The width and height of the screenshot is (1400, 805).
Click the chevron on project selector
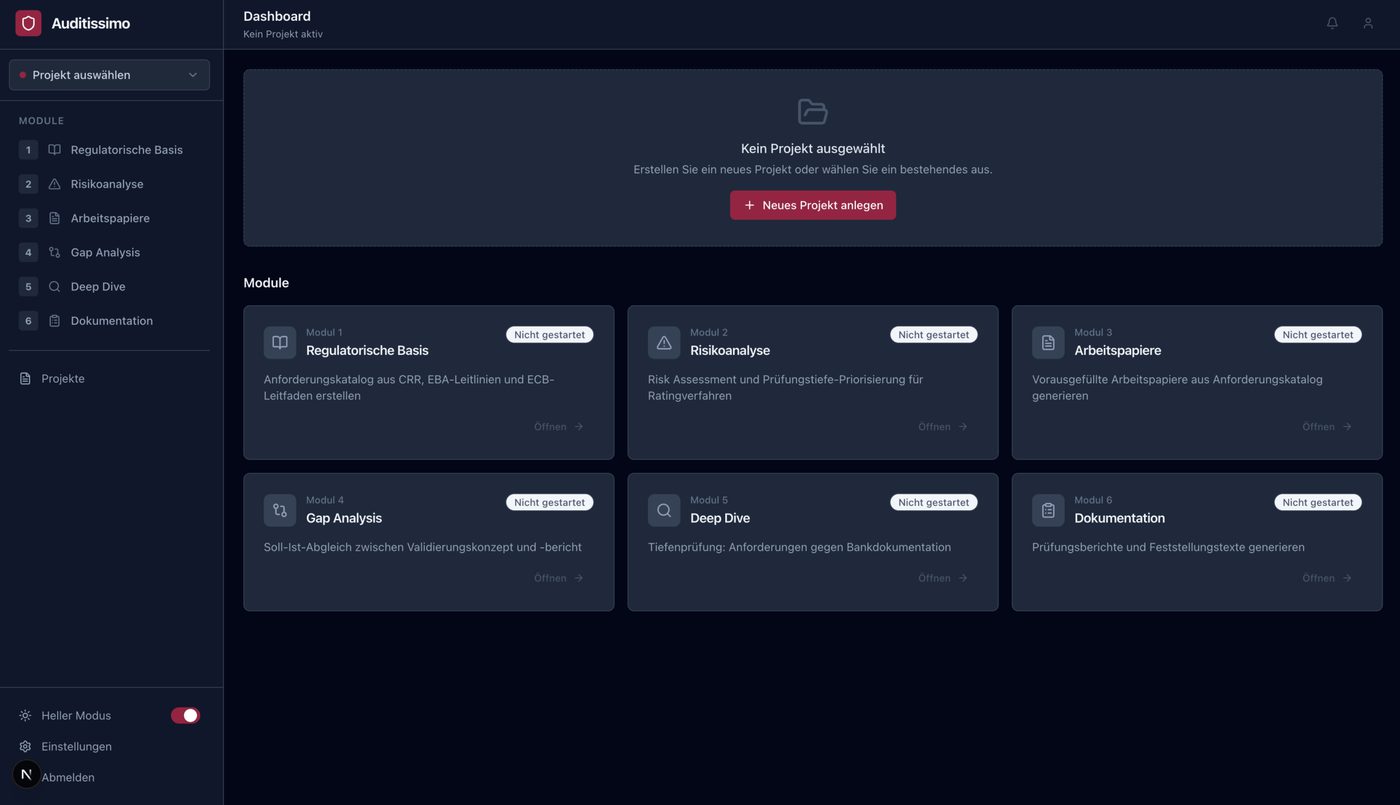[x=193, y=75]
